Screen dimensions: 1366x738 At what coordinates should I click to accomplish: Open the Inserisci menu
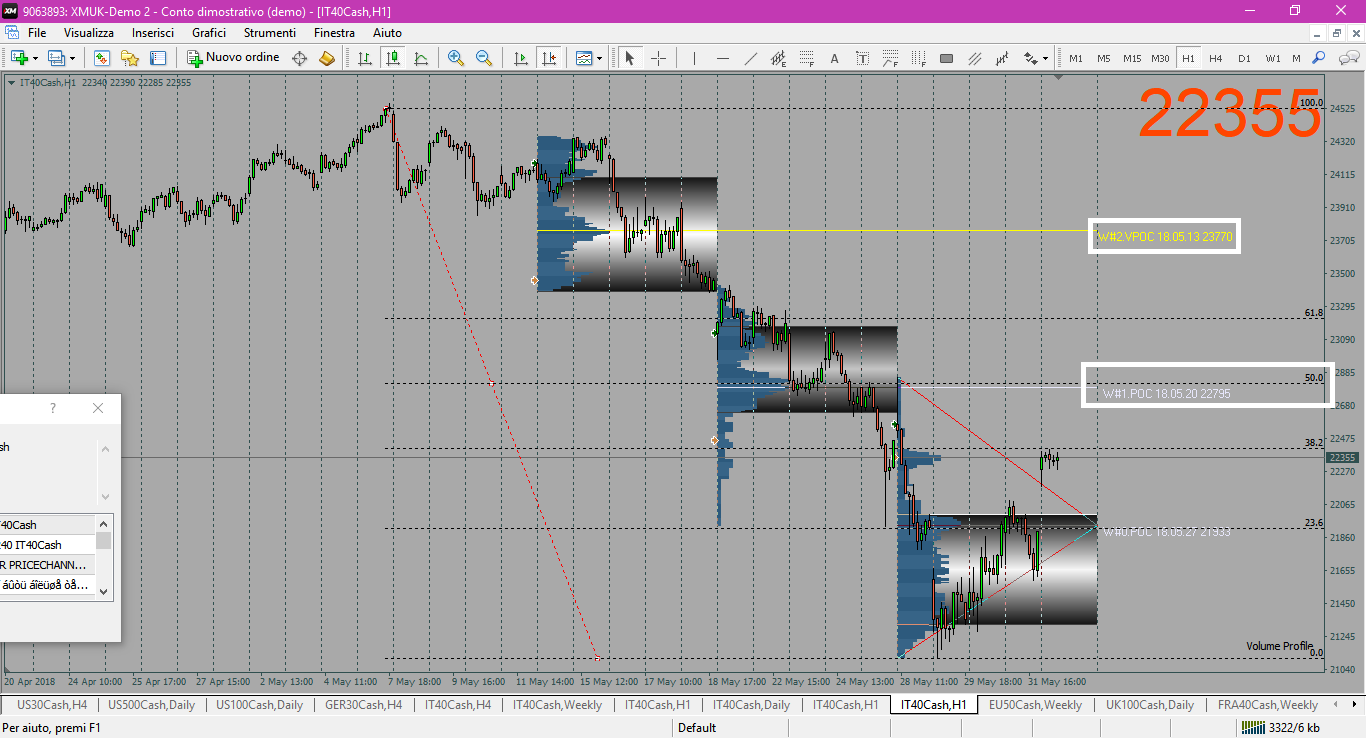153,33
